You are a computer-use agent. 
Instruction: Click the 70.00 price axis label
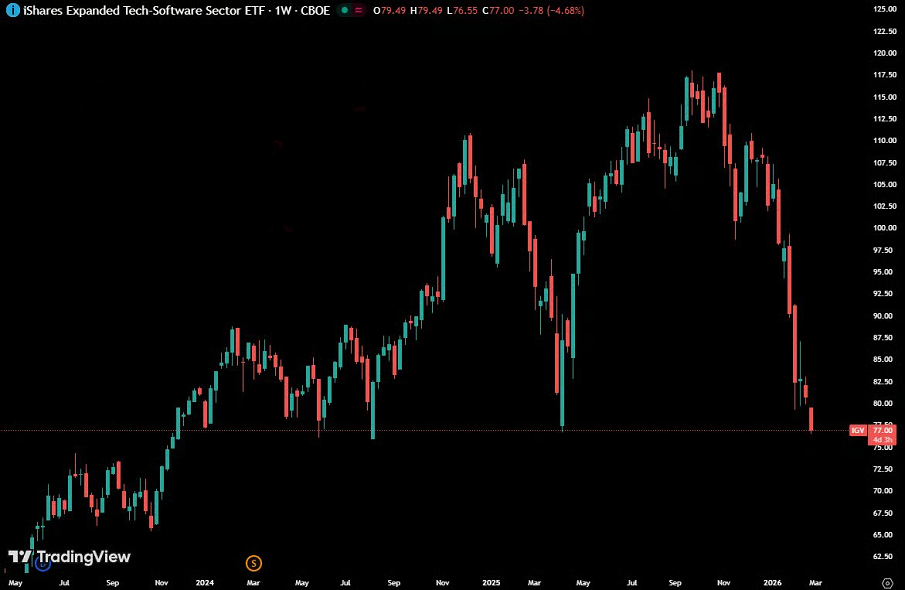pyautogui.click(x=885, y=491)
